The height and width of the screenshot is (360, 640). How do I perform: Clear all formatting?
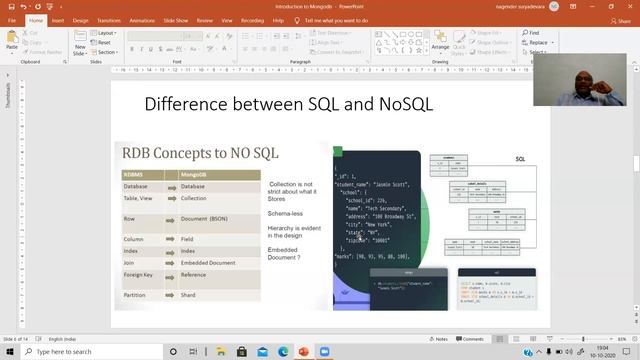click(229, 36)
